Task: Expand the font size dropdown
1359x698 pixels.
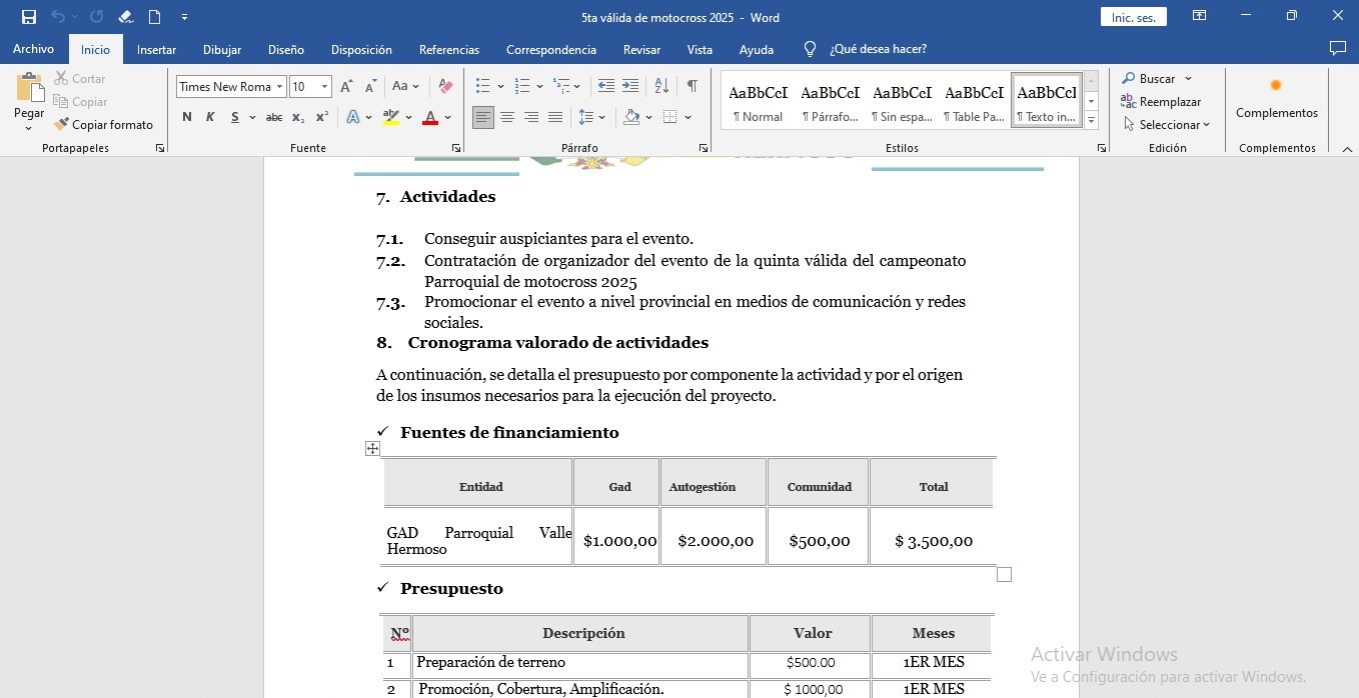Action: pos(324,87)
